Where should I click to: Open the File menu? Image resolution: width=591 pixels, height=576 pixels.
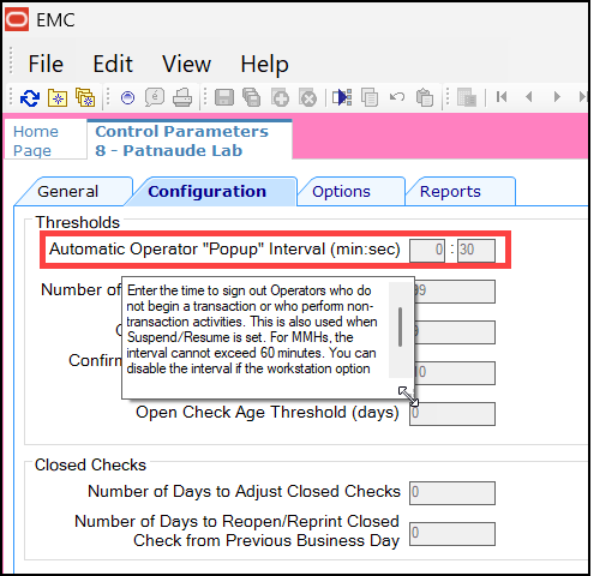coord(46,64)
